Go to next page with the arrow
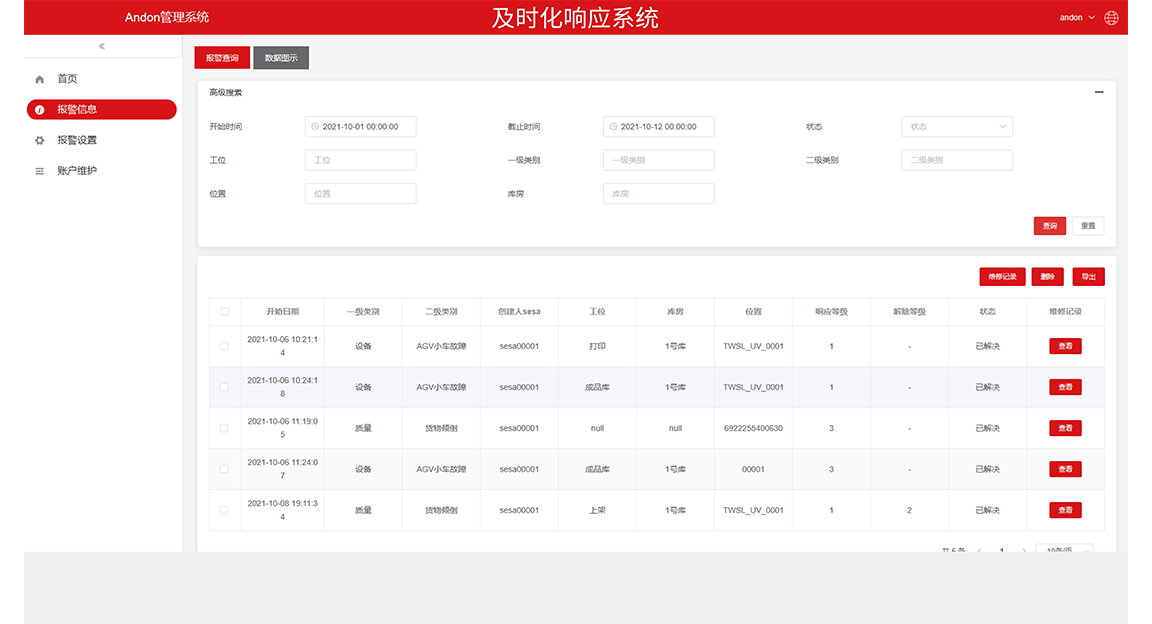Screen dimensions: 1152x624 click(1024, 549)
